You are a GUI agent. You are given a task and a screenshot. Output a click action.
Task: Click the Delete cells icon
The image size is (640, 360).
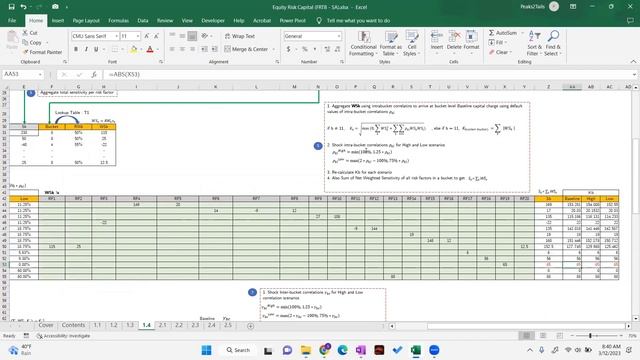coord(454,41)
